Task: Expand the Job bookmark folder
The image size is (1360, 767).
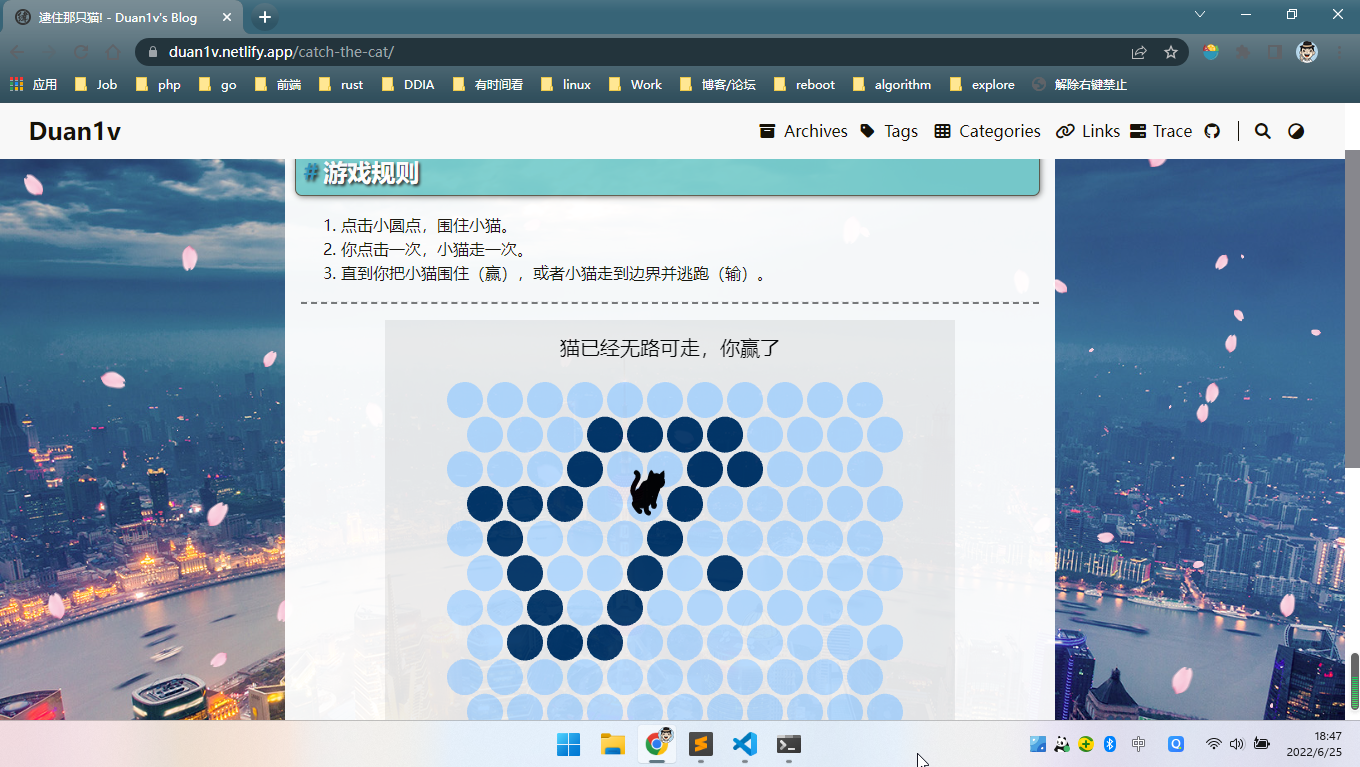Action: coord(95,85)
